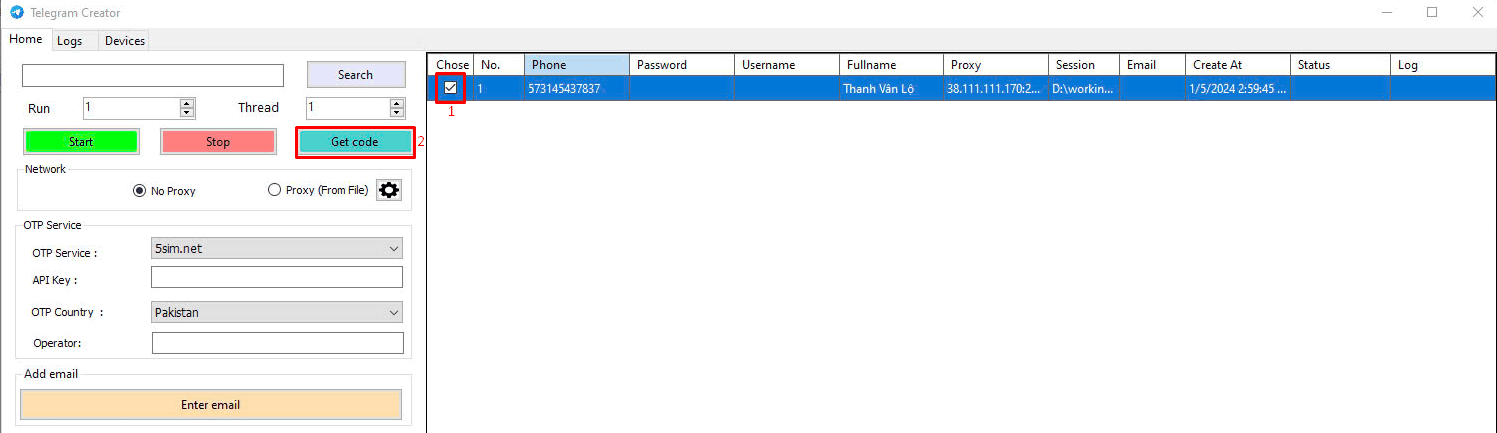Open the OTP Country dropdown
The image size is (1497, 433).
[277, 312]
